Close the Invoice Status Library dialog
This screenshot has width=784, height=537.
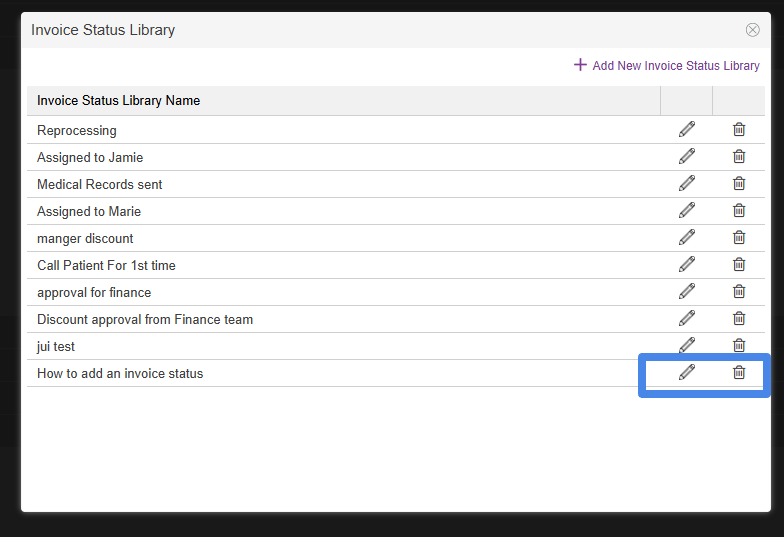(753, 30)
